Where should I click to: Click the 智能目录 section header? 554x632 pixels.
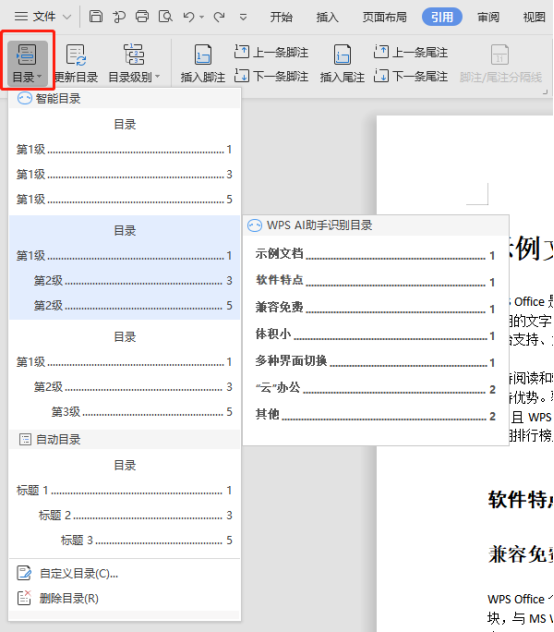(x=124, y=98)
